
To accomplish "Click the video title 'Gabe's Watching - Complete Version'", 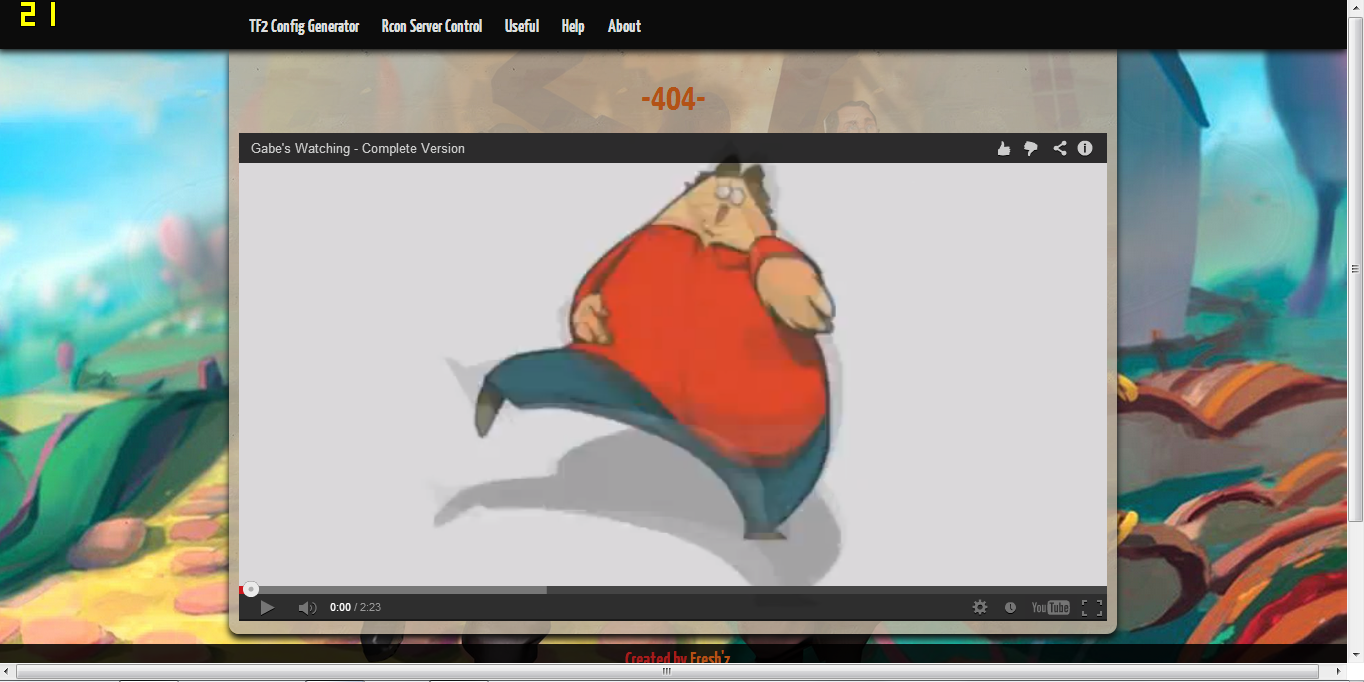I will click(x=358, y=148).
